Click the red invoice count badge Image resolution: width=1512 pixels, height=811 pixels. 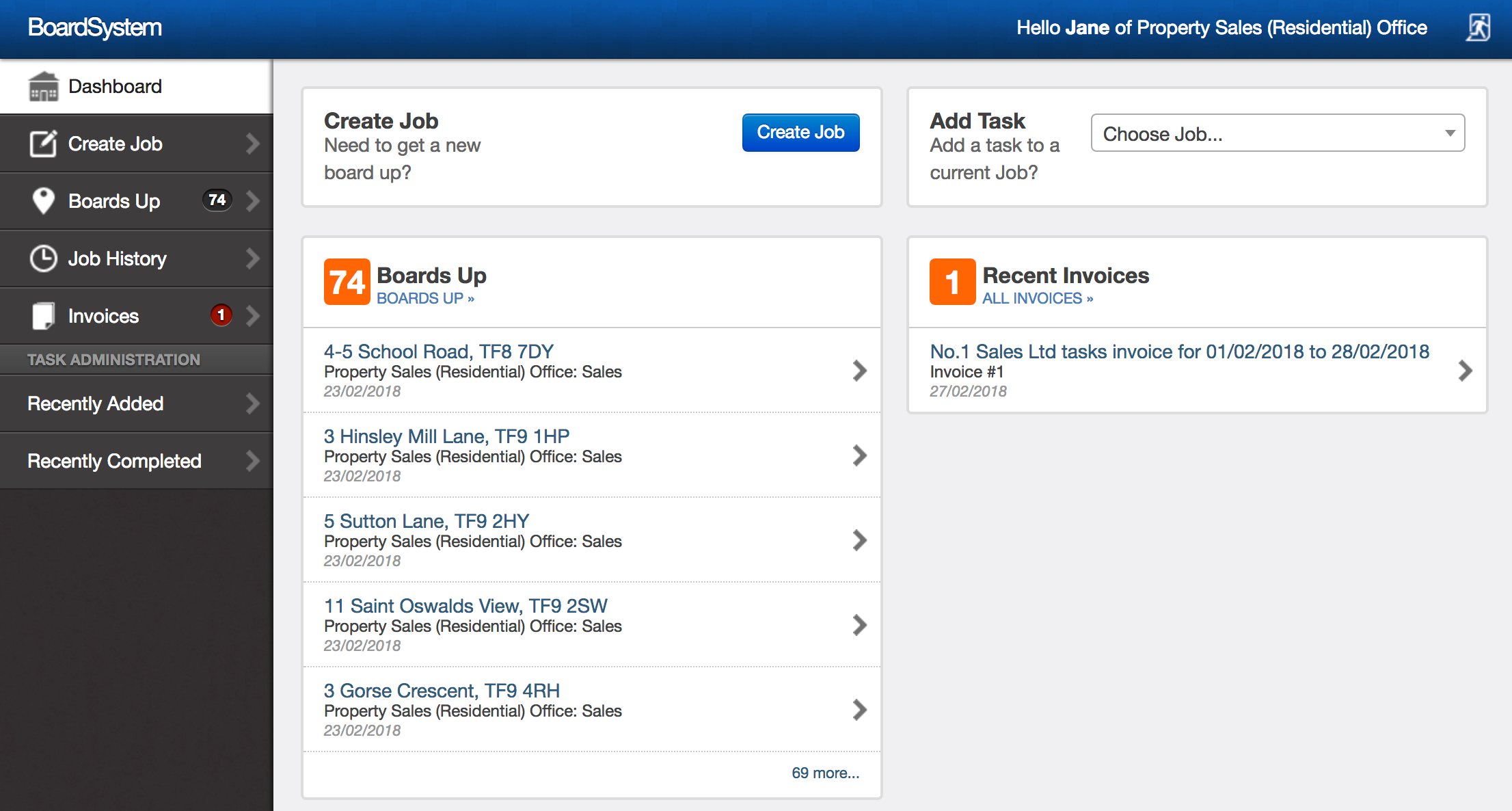coord(221,315)
